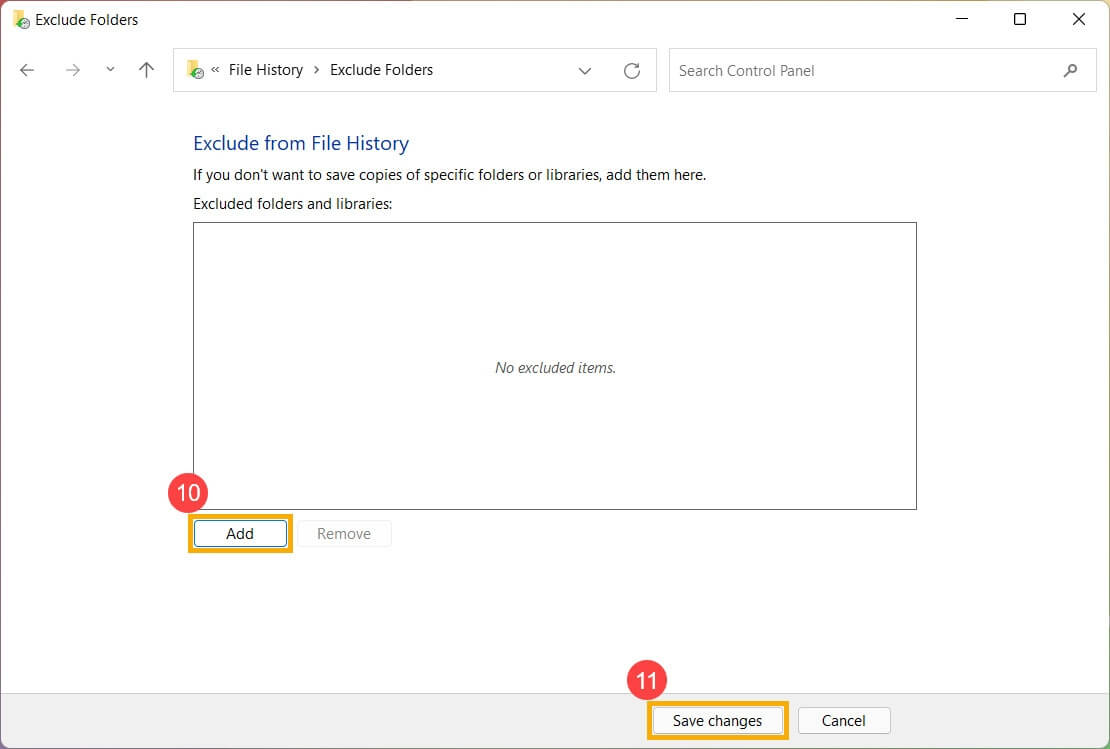Focus the Search Control Panel field

pos(860,71)
